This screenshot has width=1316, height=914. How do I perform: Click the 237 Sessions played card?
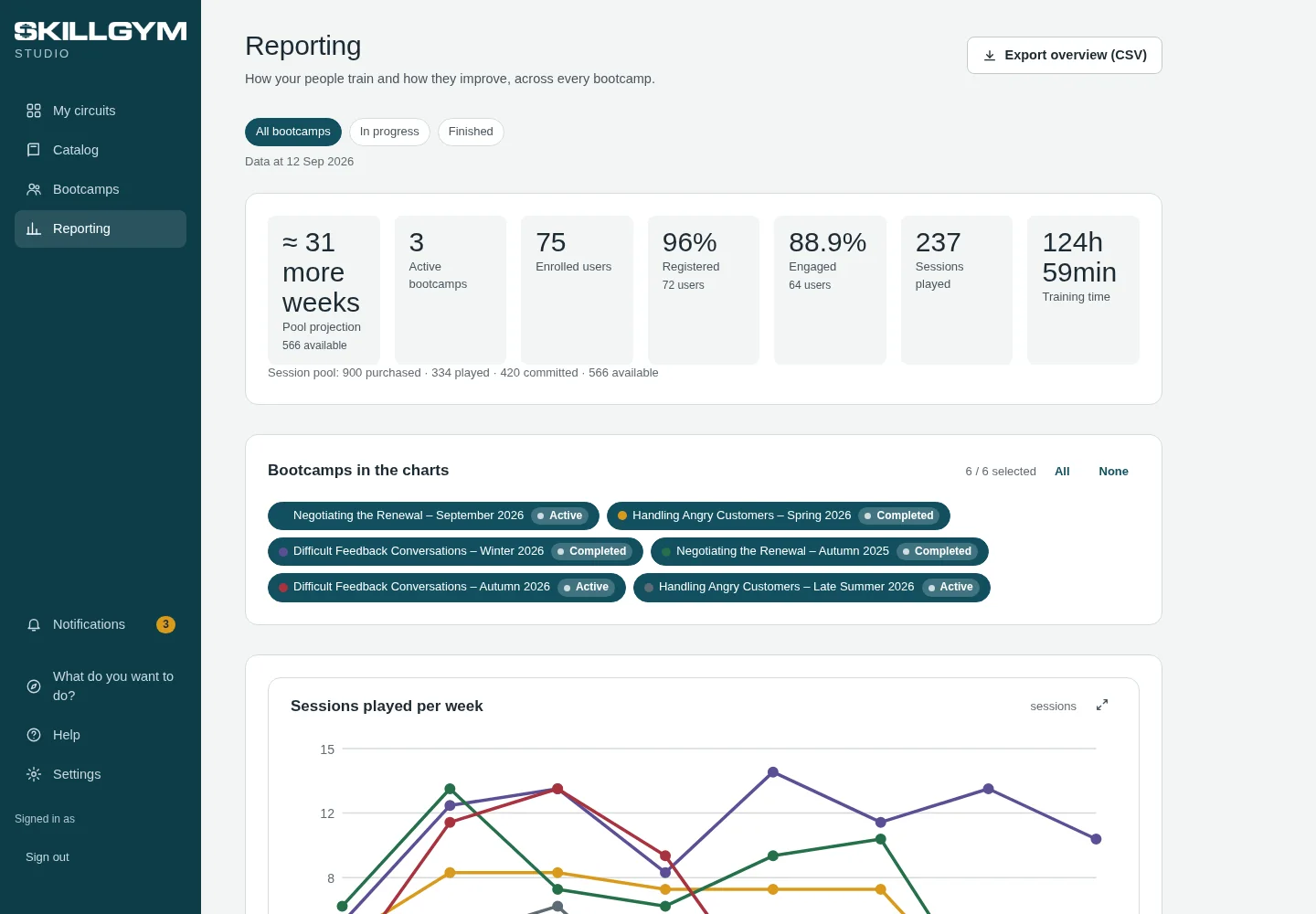pyautogui.click(x=957, y=290)
